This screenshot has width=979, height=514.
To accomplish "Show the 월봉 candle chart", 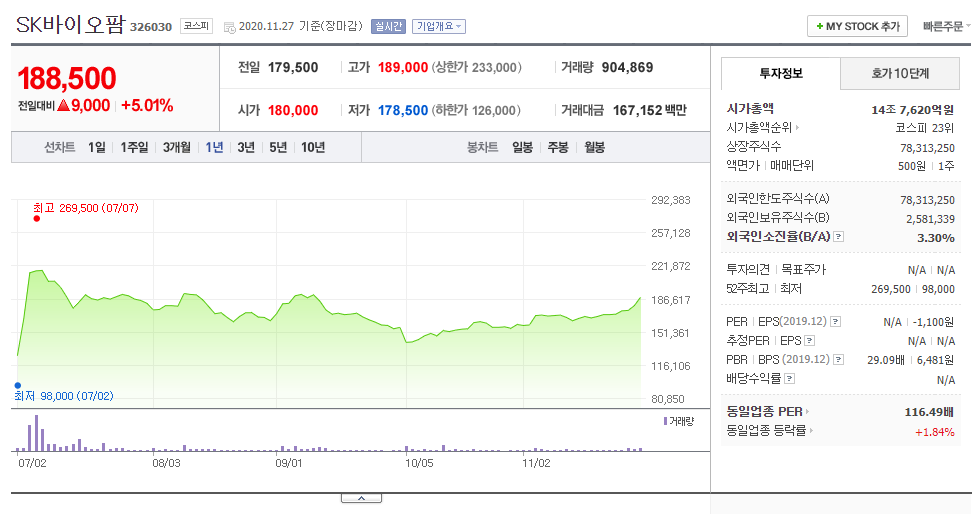I will pos(594,147).
